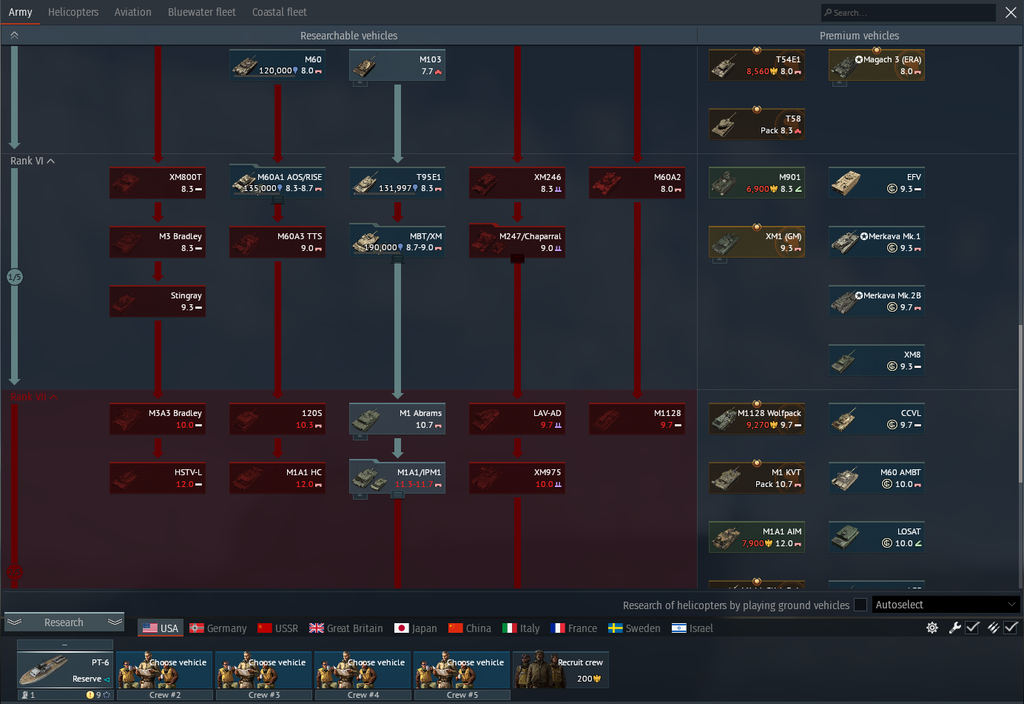
Task: Switch to the Army tab
Action: (x=20, y=12)
